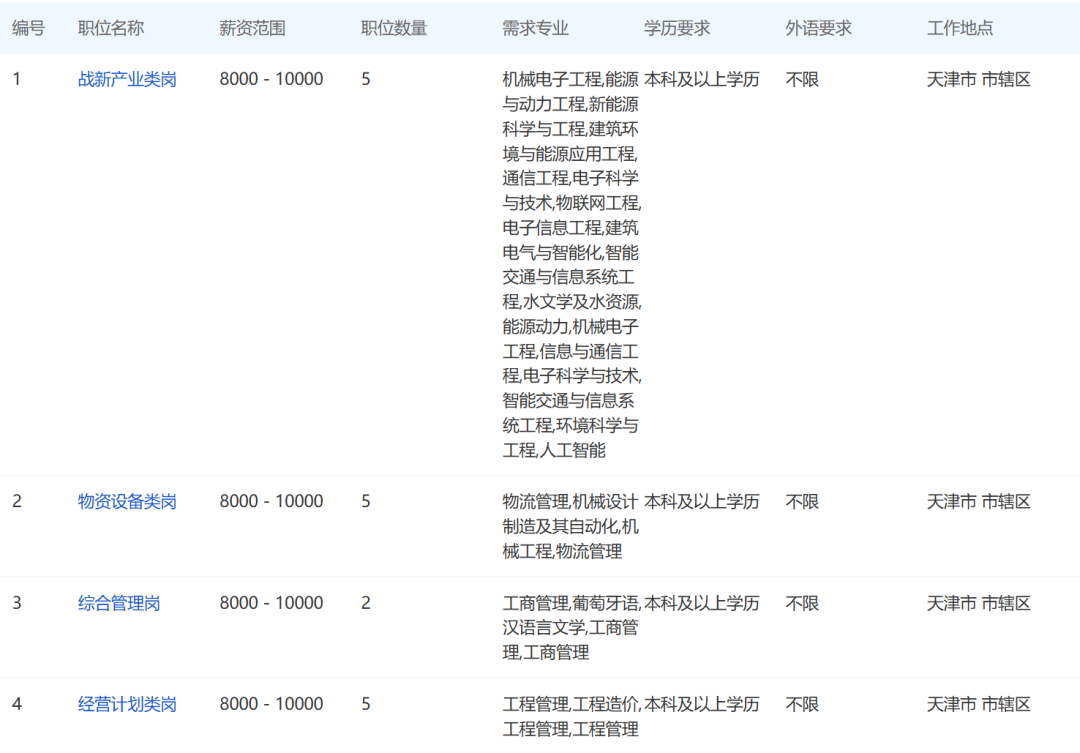Click position count 5 in 物资设备类岗 row
The image size is (1080, 753).
[x=366, y=502]
